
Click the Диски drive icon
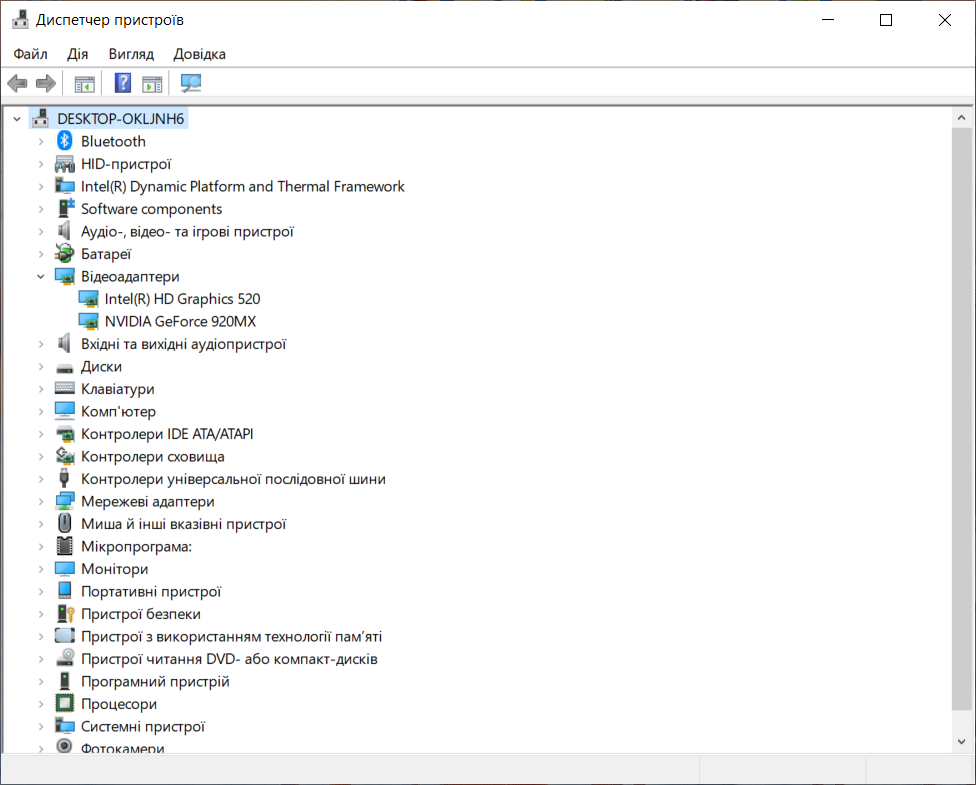[x=65, y=367]
